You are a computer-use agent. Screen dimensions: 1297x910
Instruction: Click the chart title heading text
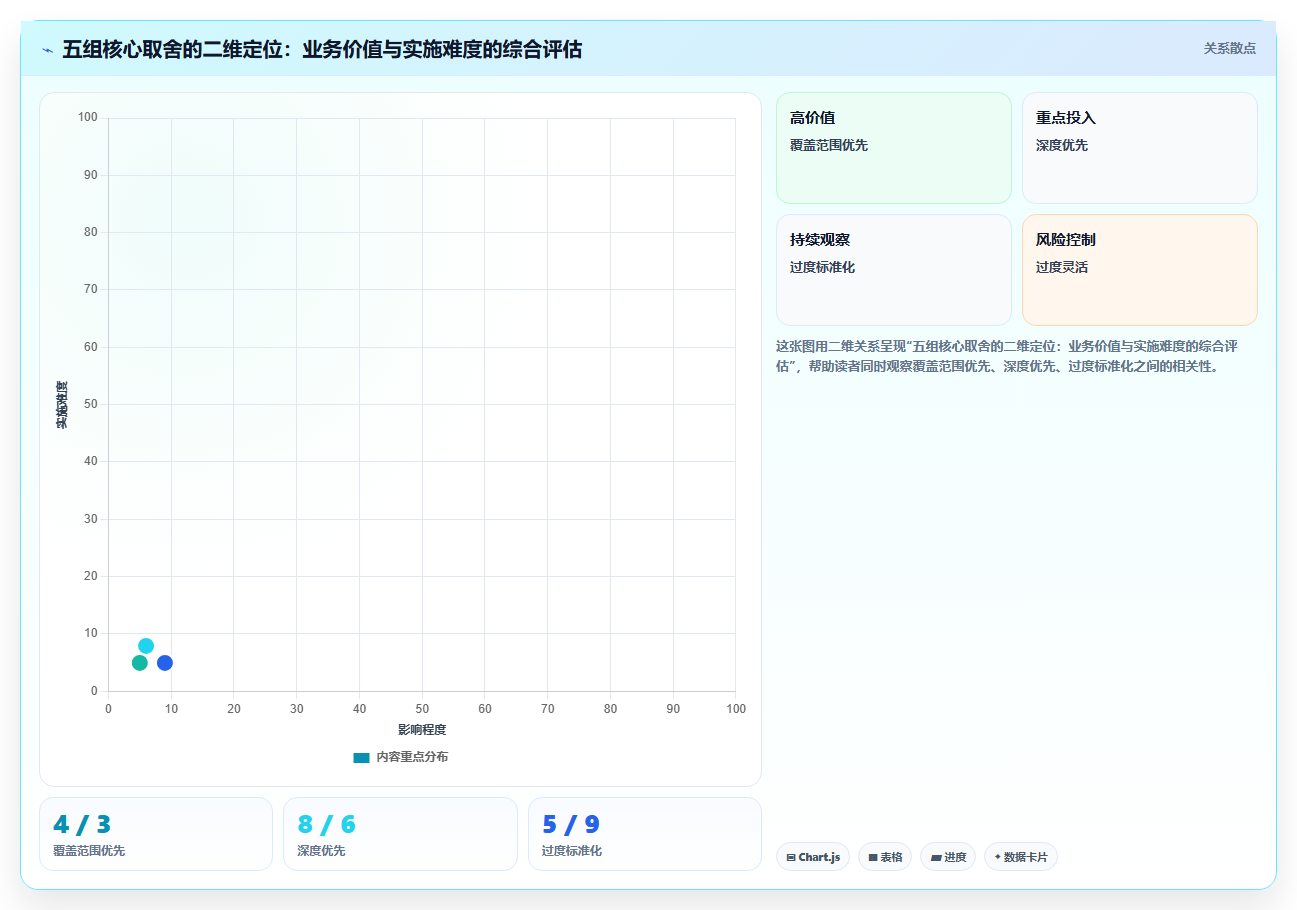click(322, 49)
